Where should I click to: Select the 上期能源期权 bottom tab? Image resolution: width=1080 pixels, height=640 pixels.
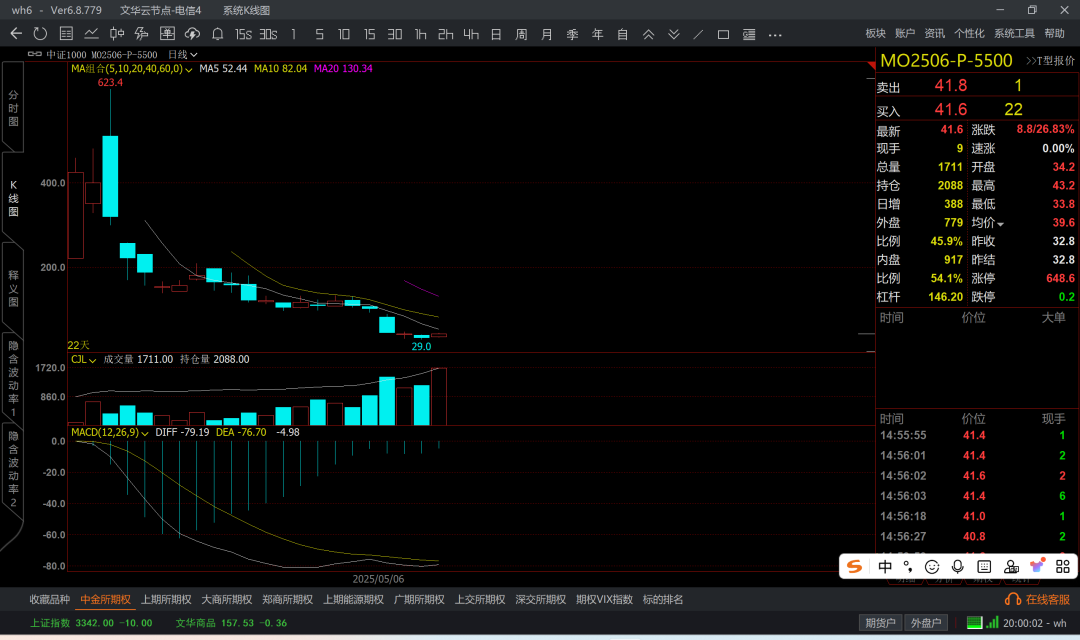point(353,599)
